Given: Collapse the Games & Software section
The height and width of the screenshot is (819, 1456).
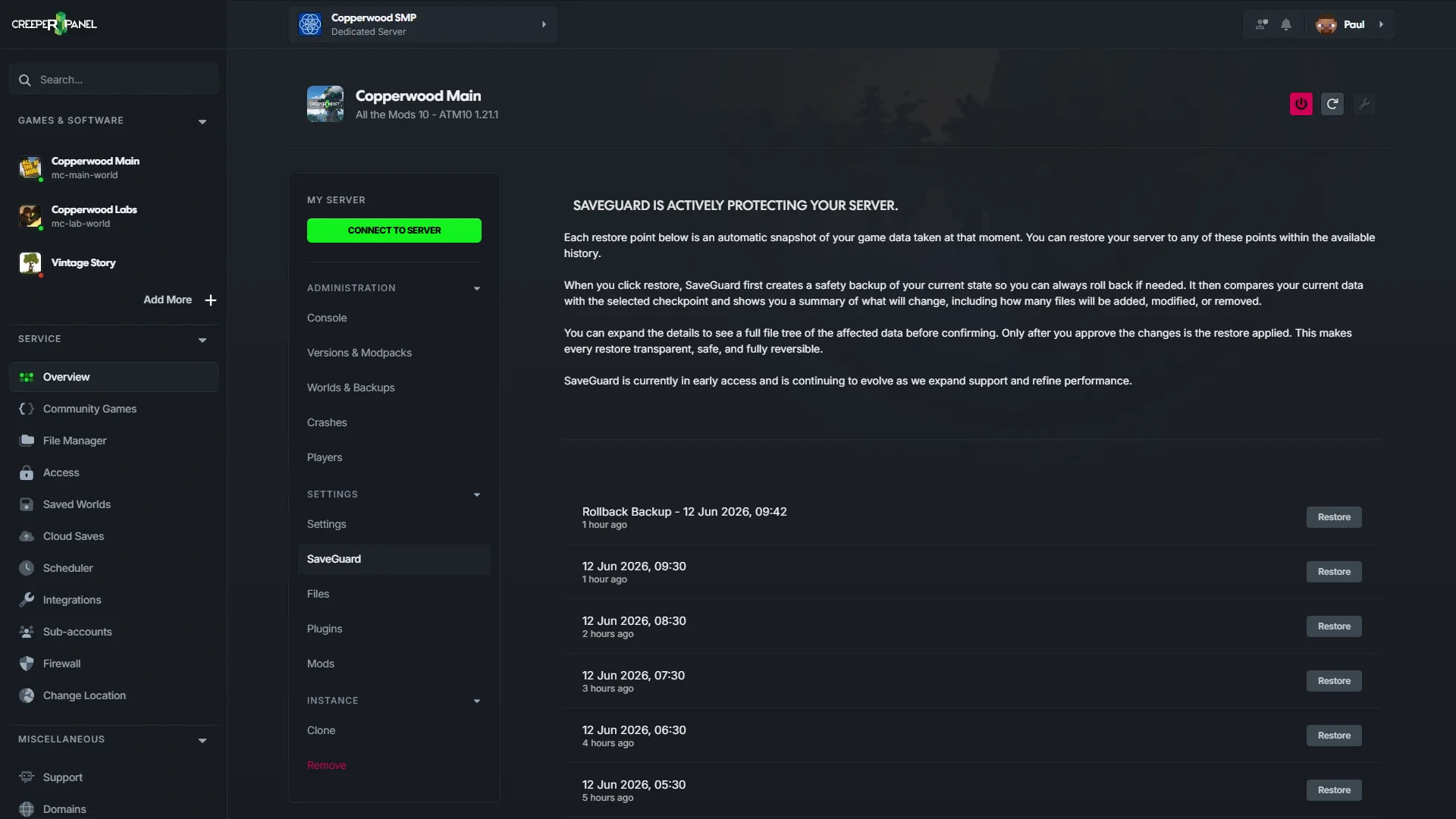Looking at the screenshot, I should pos(202,121).
